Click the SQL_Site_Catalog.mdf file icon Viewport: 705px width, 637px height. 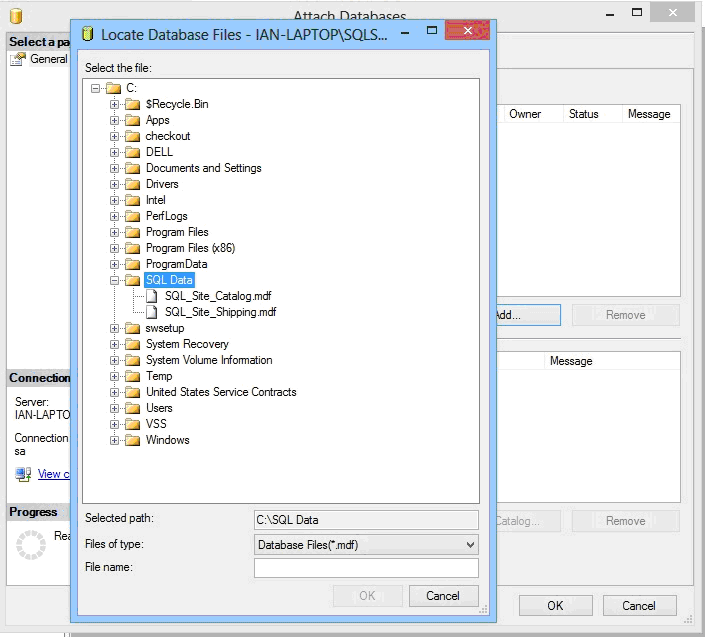pyautogui.click(x=152, y=296)
